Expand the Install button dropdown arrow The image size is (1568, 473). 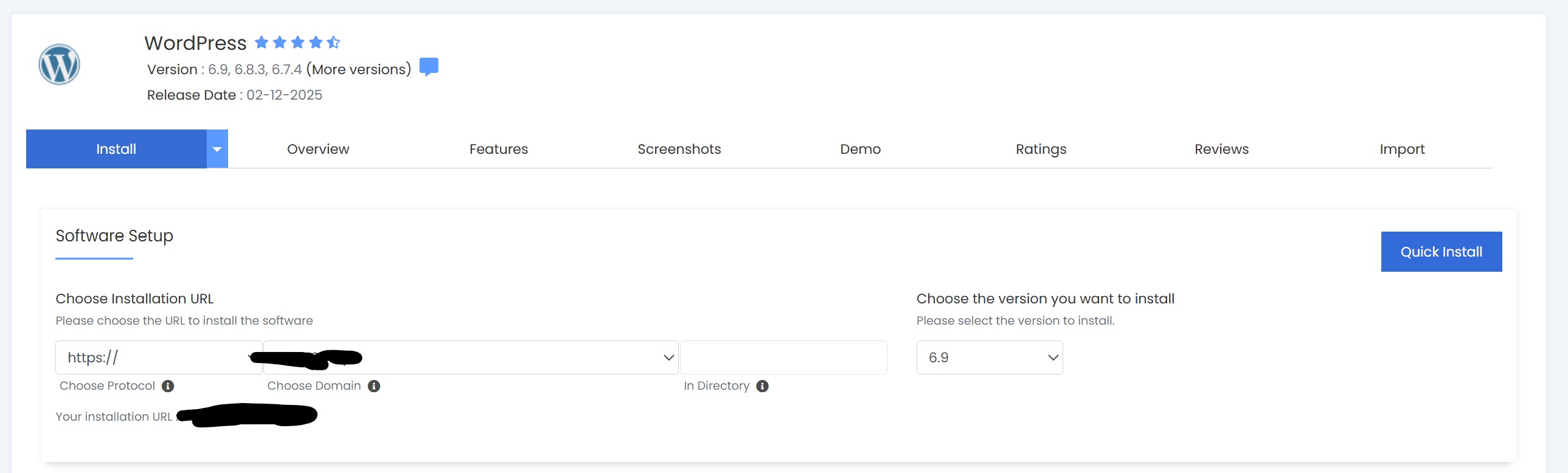(x=217, y=148)
